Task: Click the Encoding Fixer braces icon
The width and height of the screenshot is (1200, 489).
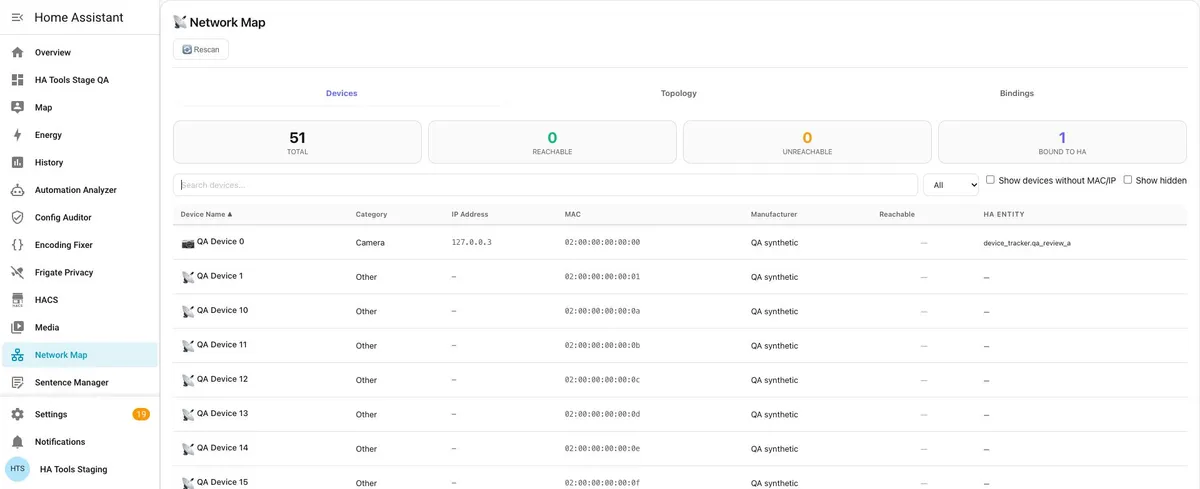Action: coord(17,245)
